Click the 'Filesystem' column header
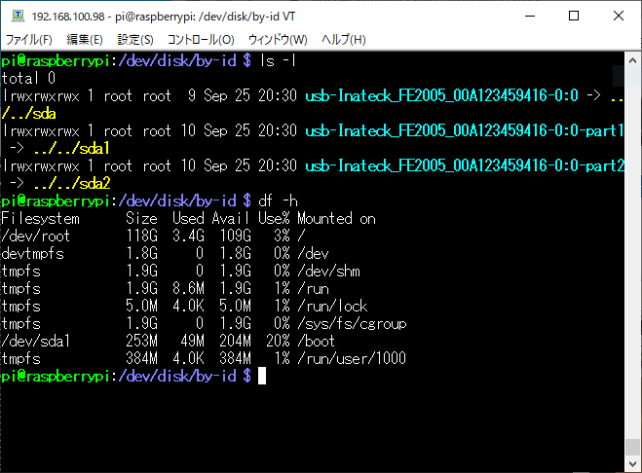 click(40, 218)
